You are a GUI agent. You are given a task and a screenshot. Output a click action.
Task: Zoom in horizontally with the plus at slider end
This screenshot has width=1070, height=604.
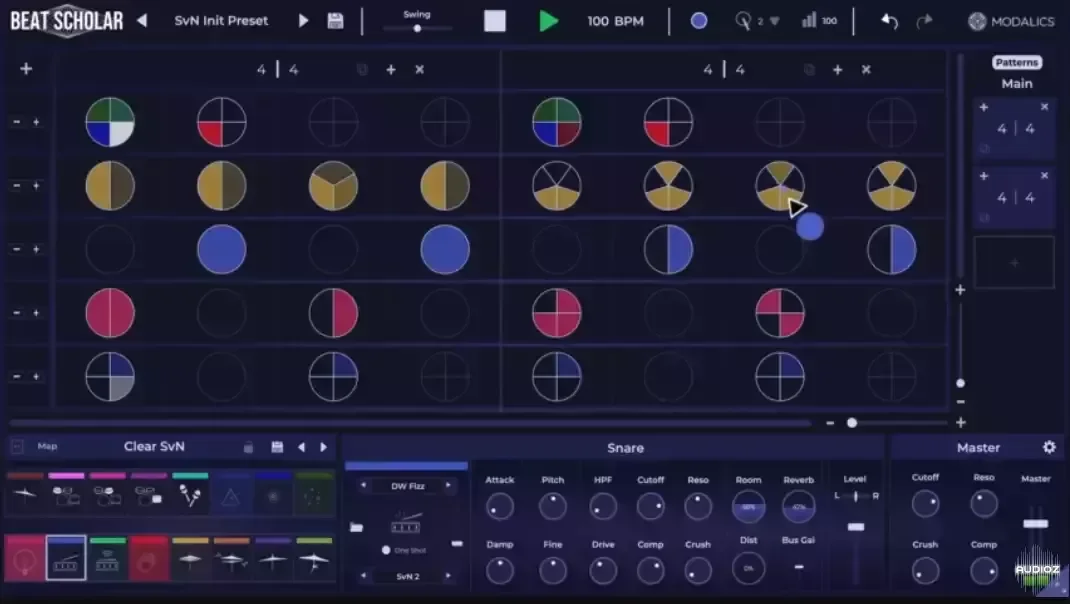point(961,423)
